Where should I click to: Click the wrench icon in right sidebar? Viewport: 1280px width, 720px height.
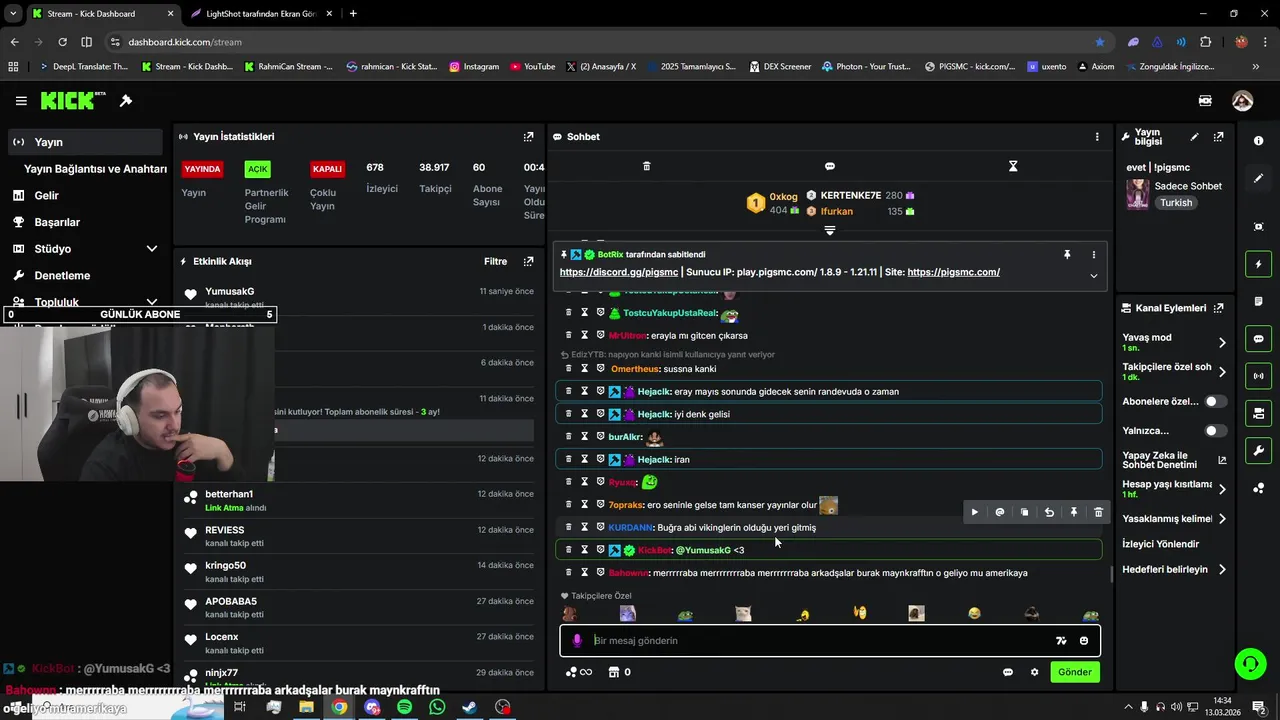[x=1259, y=450]
